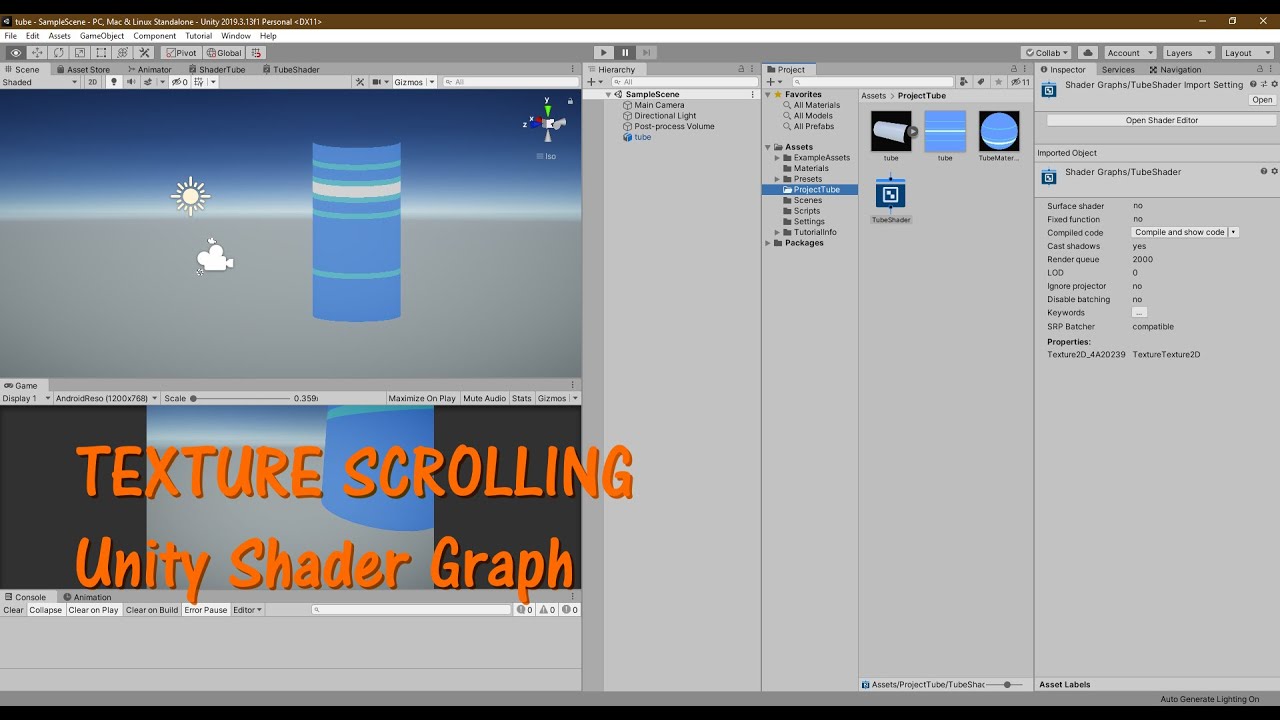Switch to the Asset Store tab
This screenshot has width=1280, height=720.
[x=82, y=69]
